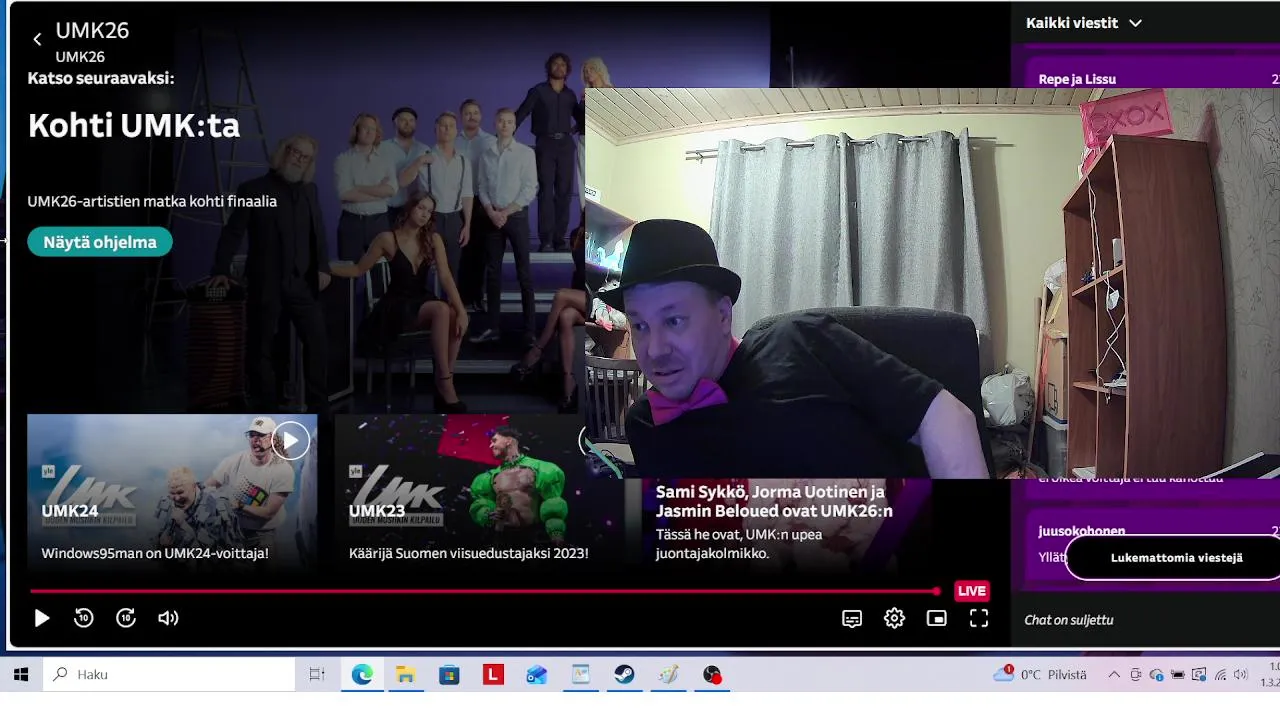
Task: Open Microsoft Edge from taskbar
Action: (362, 675)
